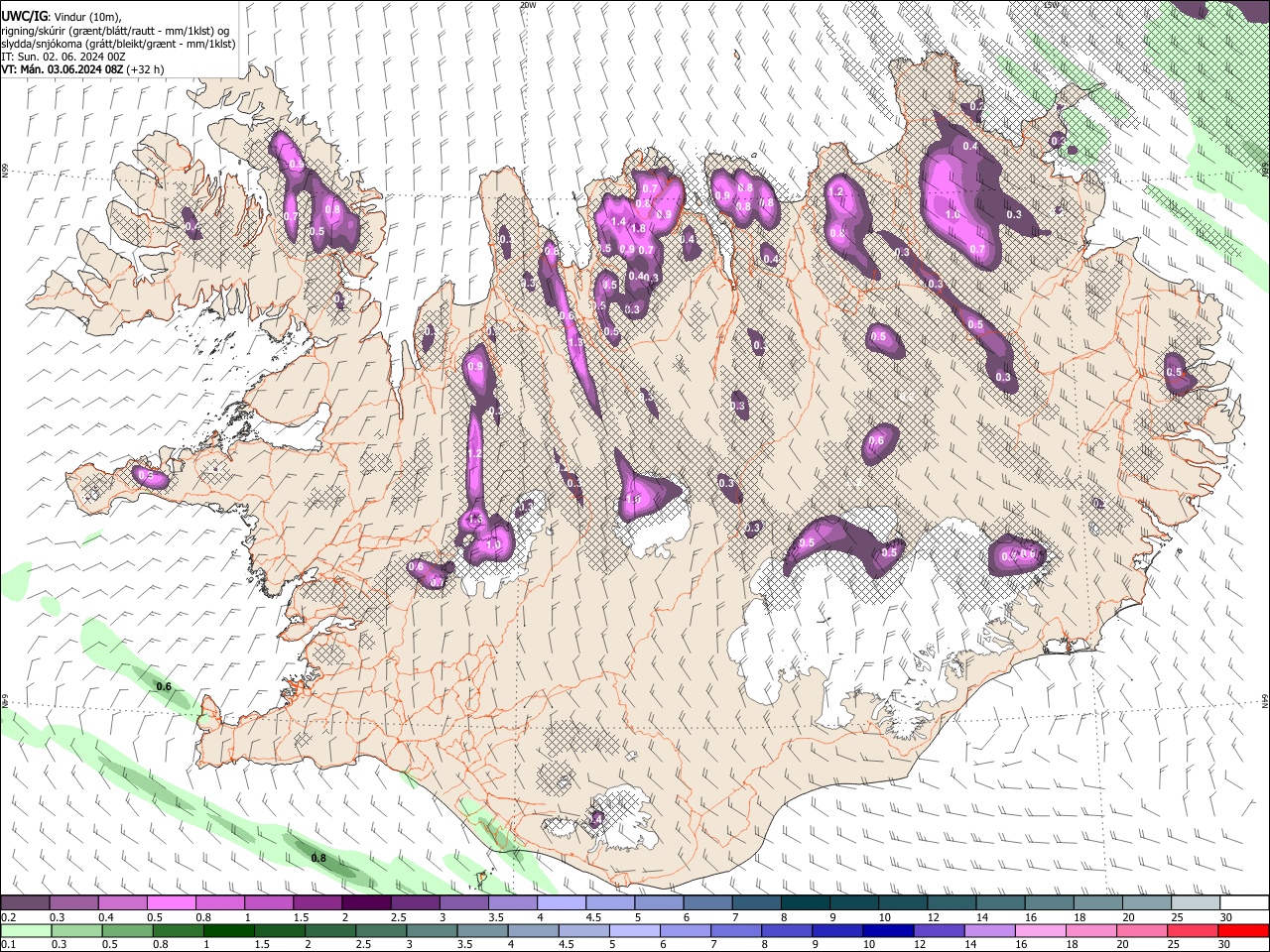Screen dimensions: 1270x952
Task: Select upper-row legend swatch between 0.5 and 0.8
Action: [x=171, y=903]
